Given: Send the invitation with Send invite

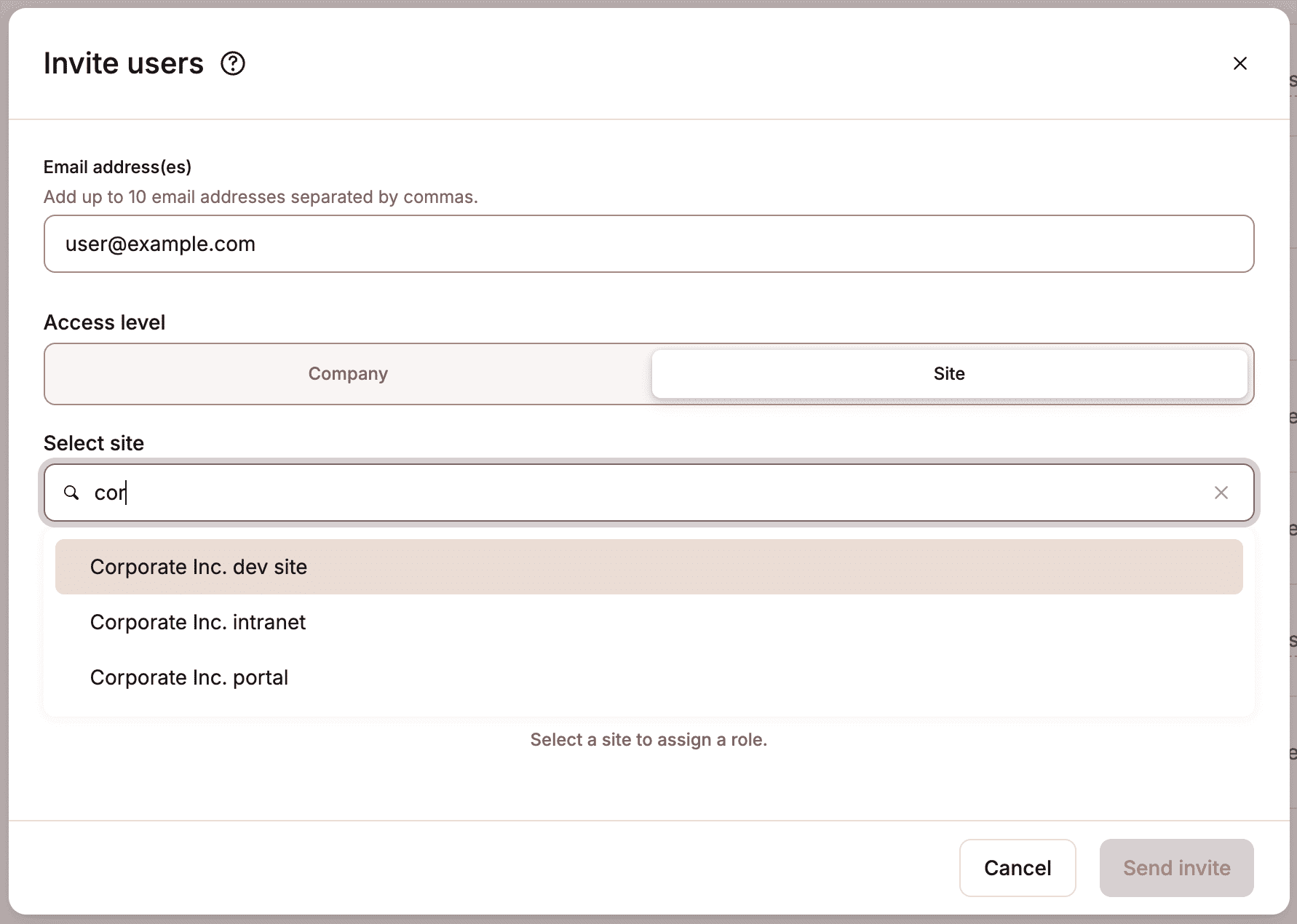Looking at the screenshot, I should pos(1176,867).
